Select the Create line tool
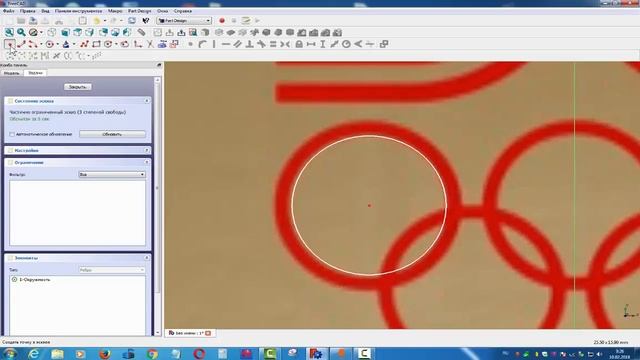This screenshot has width=640, height=360. (21, 44)
